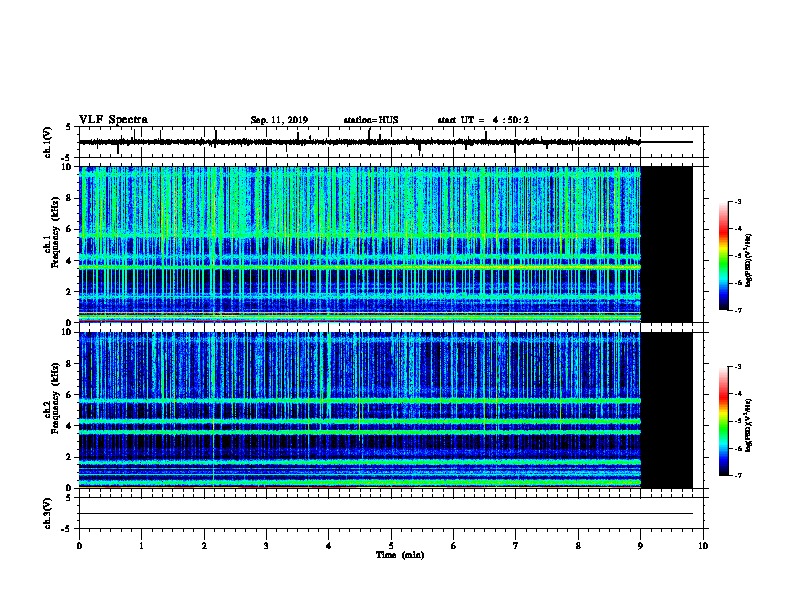Click the "6" frequency tick of ch.1 spectrogram
The image size is (792, 612).
[69, 229]
